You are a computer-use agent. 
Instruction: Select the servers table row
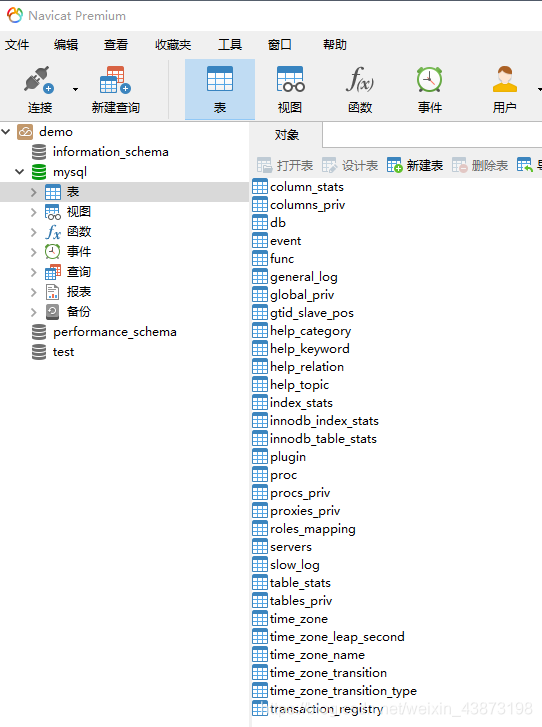pyautogui.click(x=282, y=547)
